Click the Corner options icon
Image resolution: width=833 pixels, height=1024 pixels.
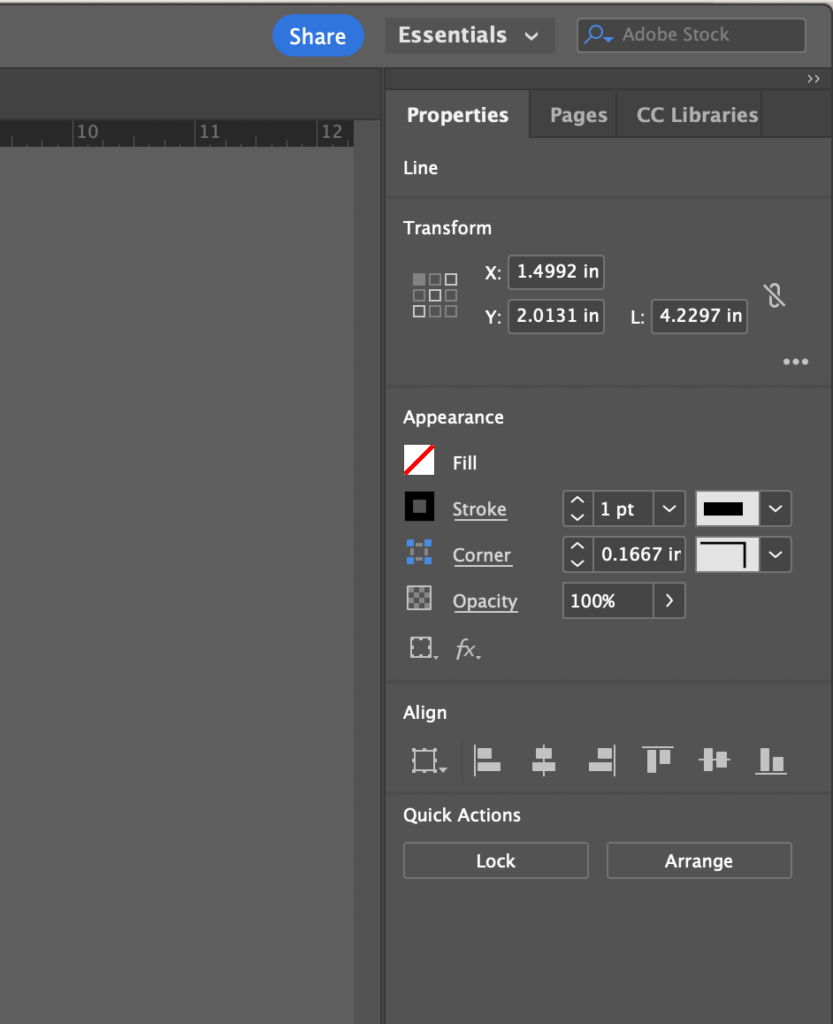tap(420, 554)
